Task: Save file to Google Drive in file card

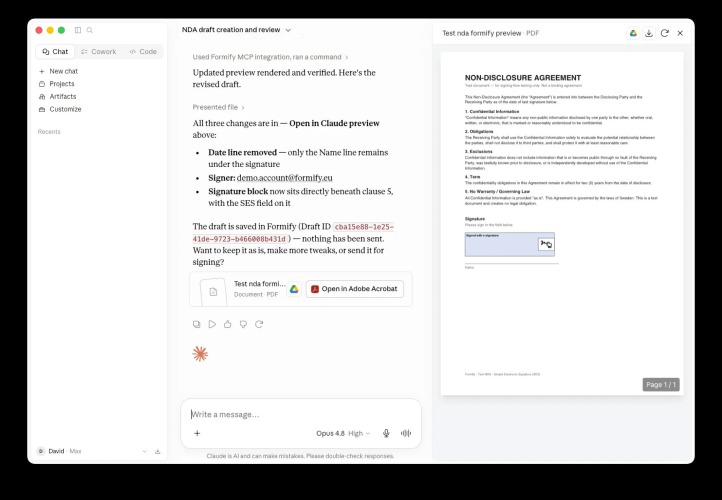Action: (294, 289)
